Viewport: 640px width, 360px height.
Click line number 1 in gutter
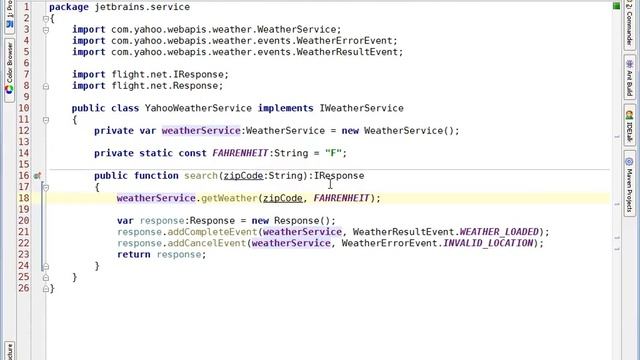coord(26,7)
